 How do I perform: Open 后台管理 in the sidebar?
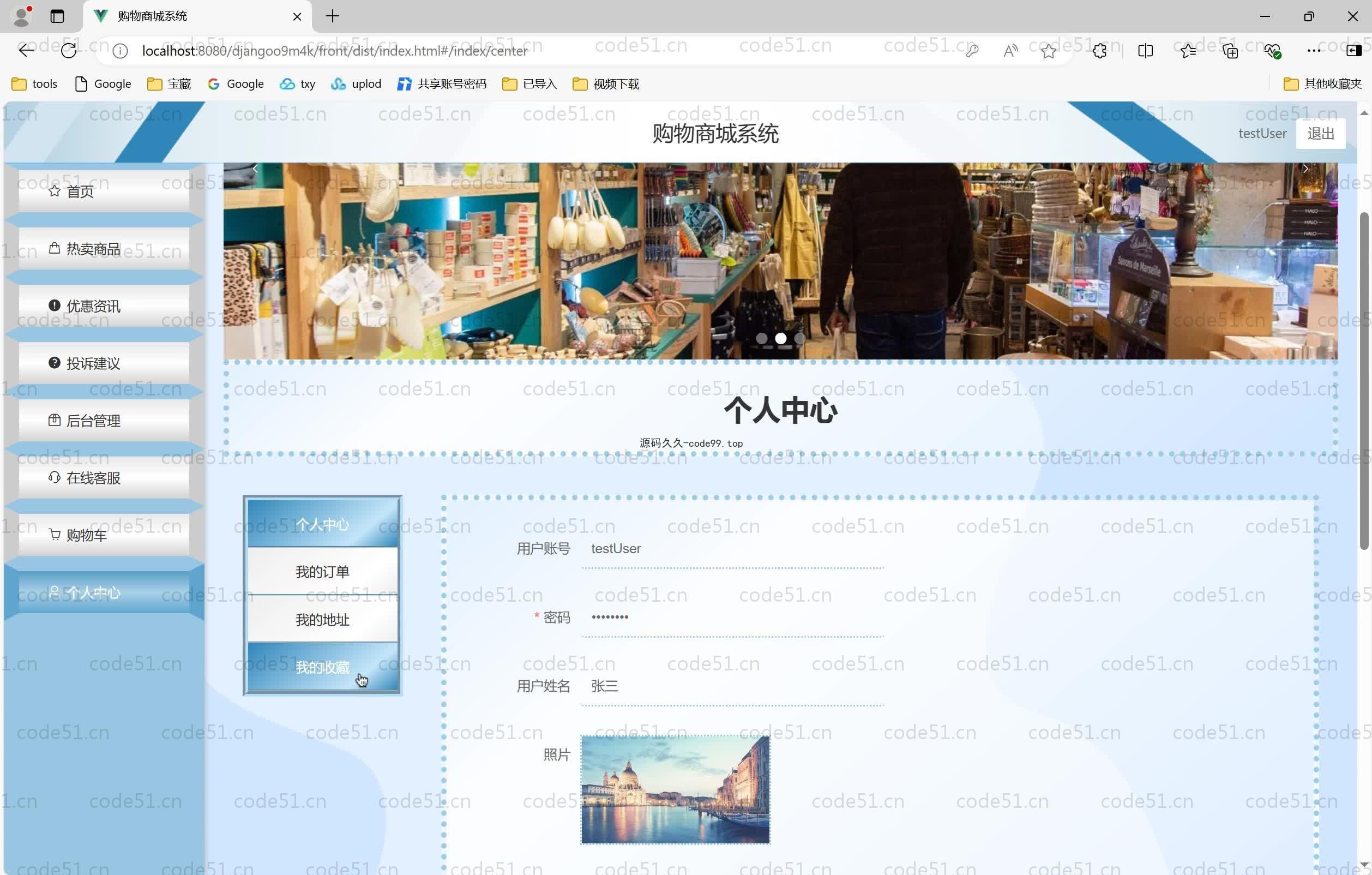[104, 421]
